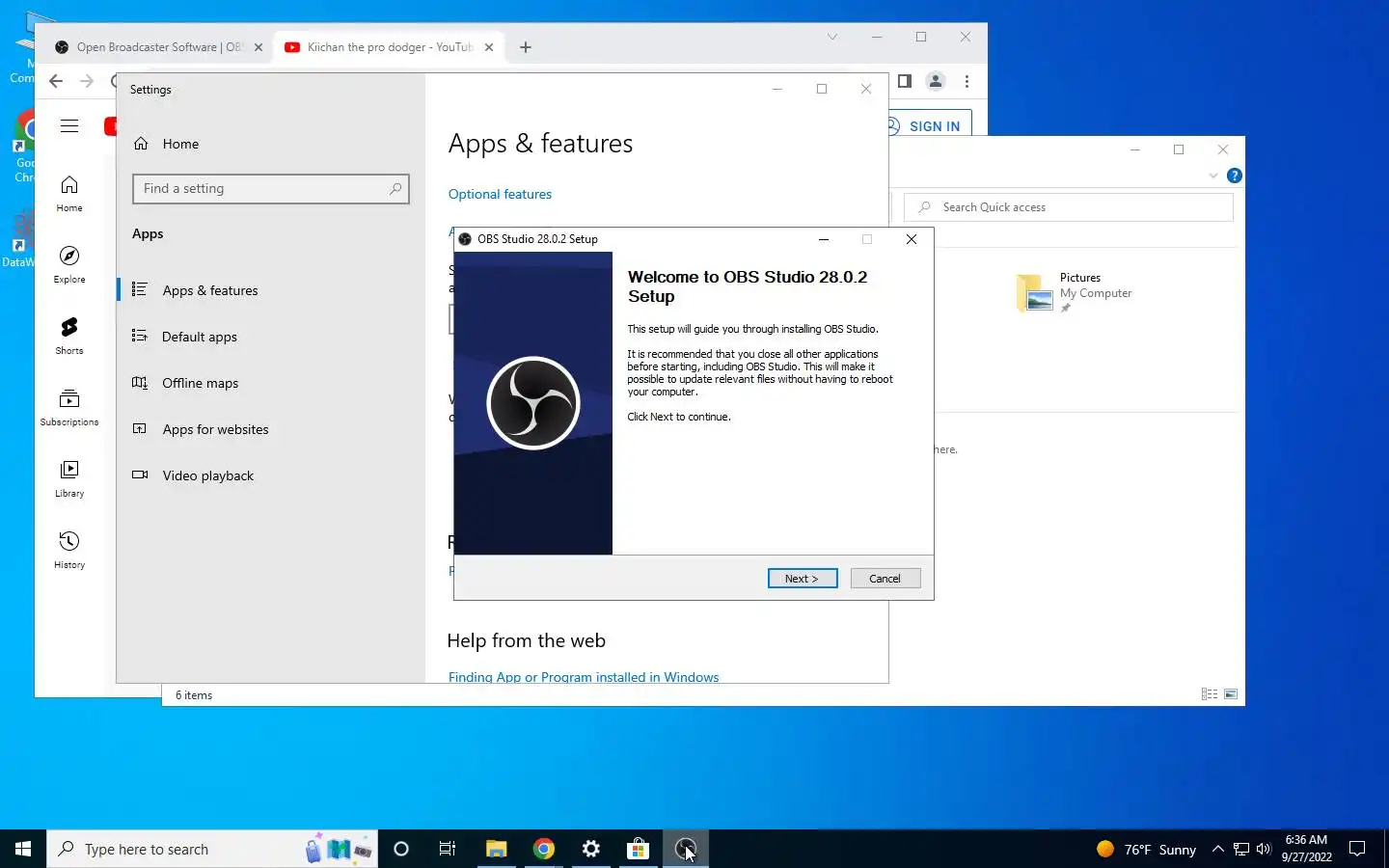Close the Open Broadcaster Software tab
1389x868 pixels.
tap(258, 47)
